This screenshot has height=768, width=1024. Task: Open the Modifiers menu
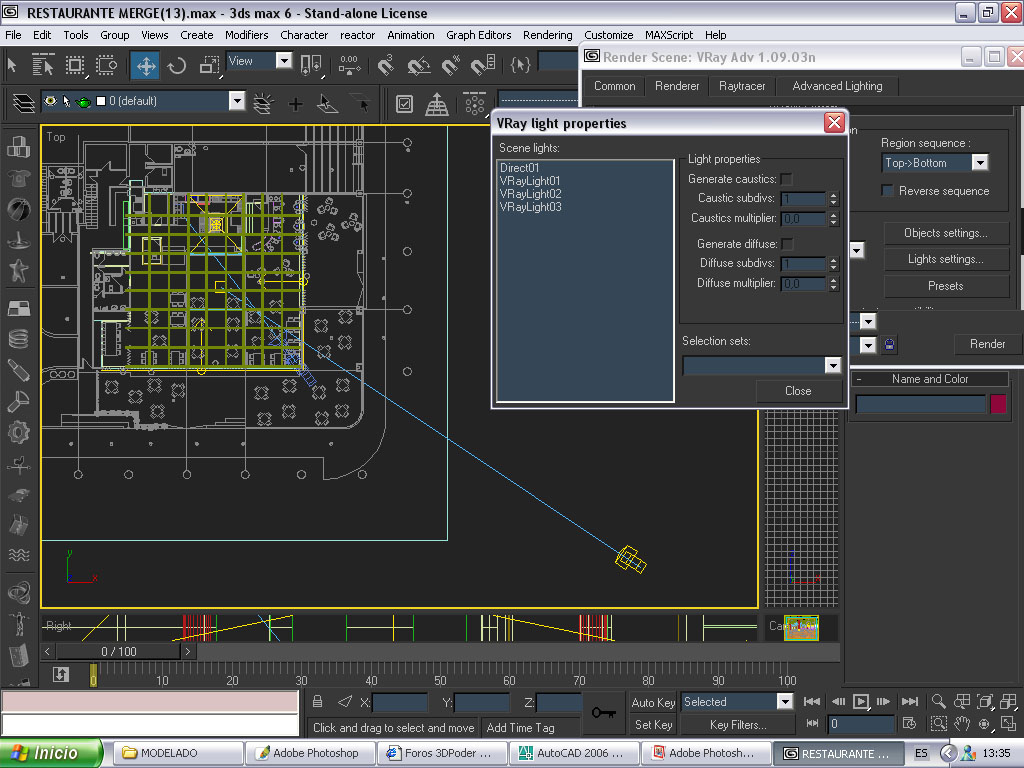tap(246, 35)
